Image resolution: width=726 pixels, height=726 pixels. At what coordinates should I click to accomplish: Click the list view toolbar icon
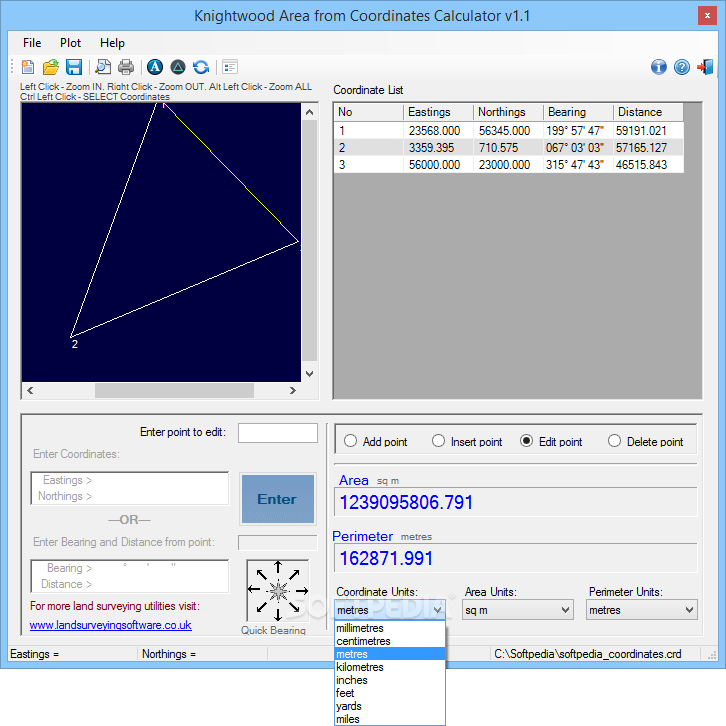coord(230,67)
